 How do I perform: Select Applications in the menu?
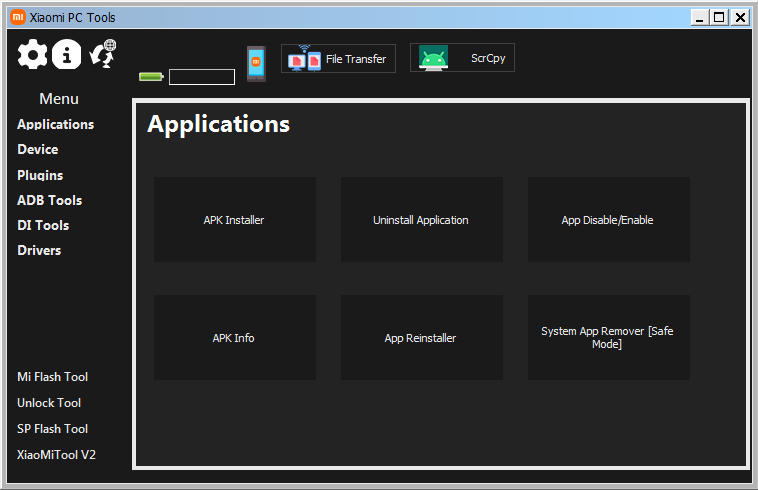point(56,124)
